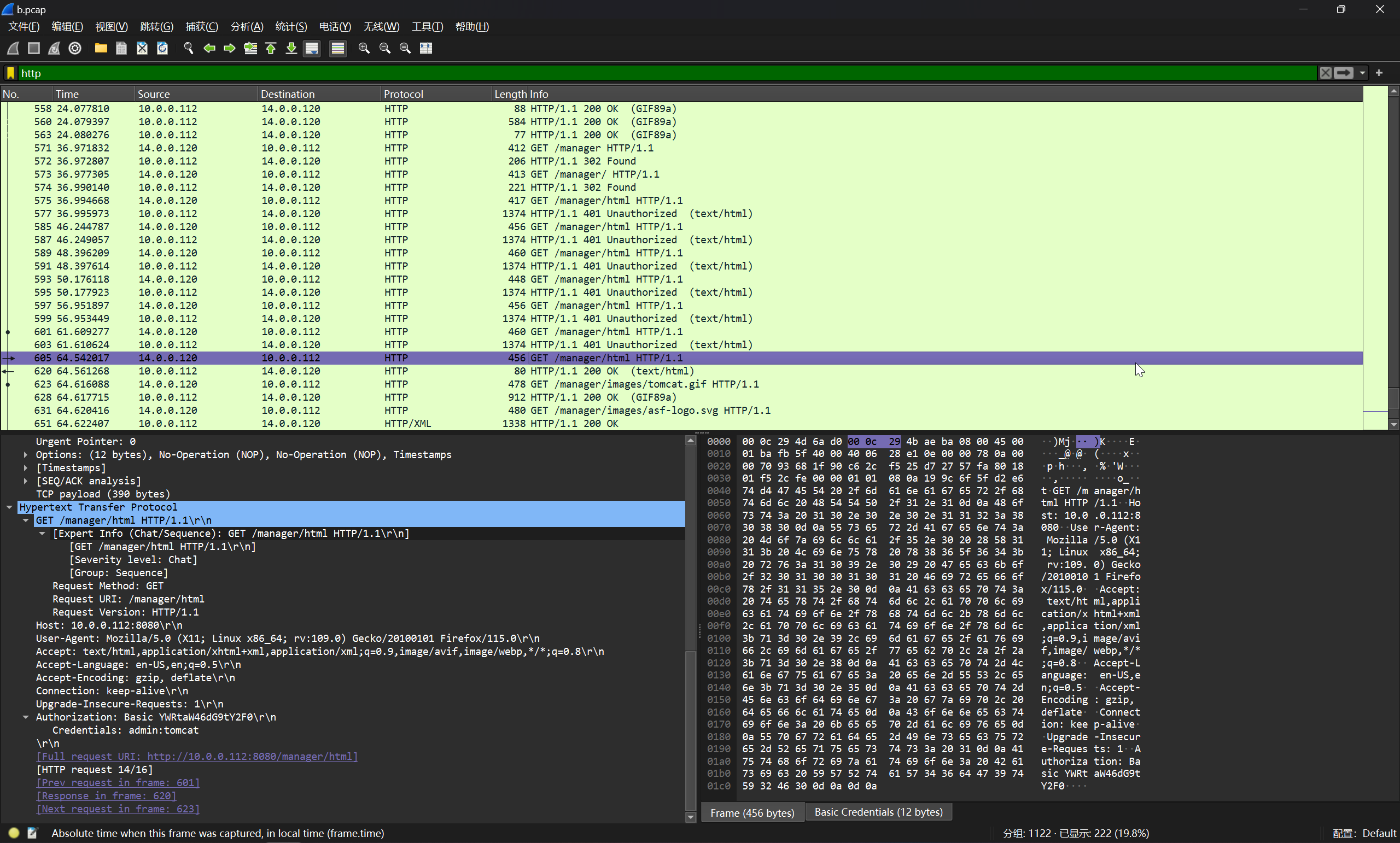Screen dimensions: 1400x843
Task: Sort packets by the Time column header
Action: (94, 93)
